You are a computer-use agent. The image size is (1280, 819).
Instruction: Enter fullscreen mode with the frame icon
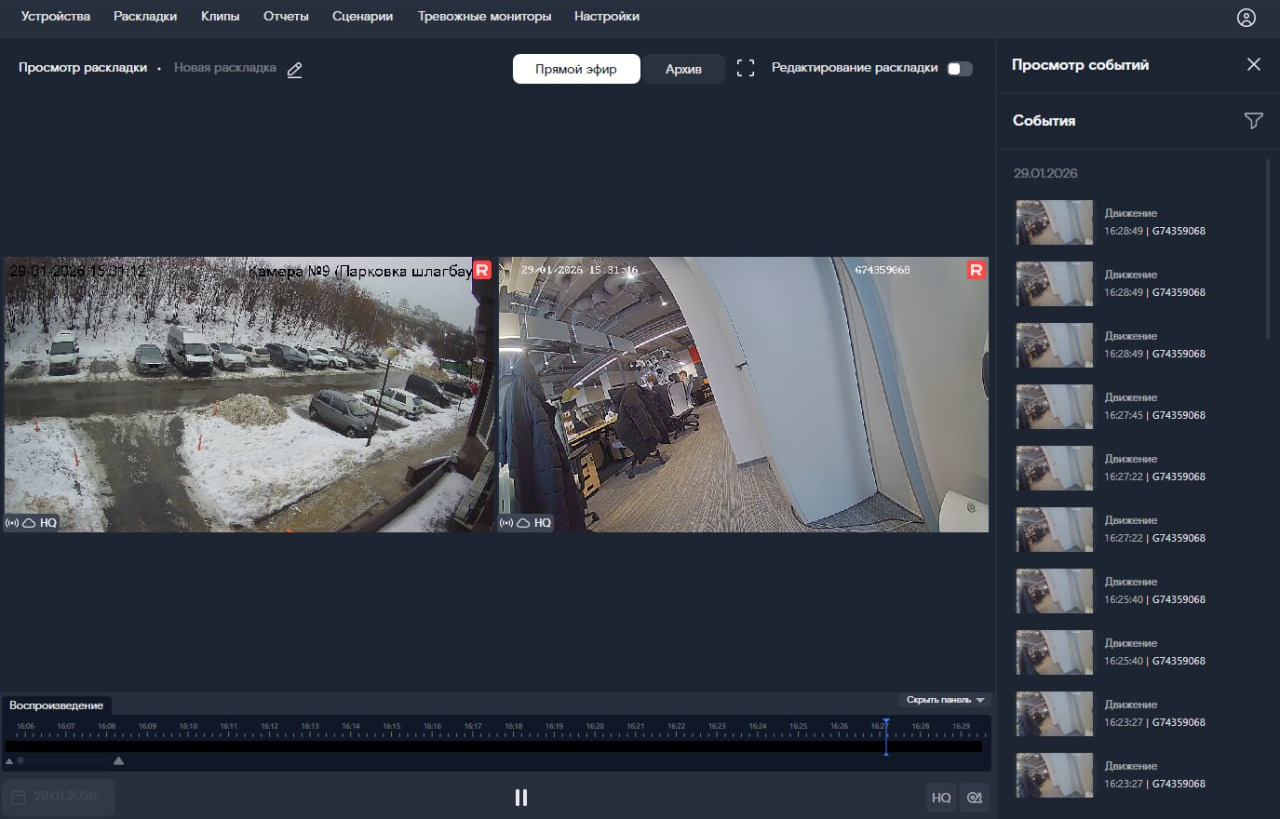point(745,68)
